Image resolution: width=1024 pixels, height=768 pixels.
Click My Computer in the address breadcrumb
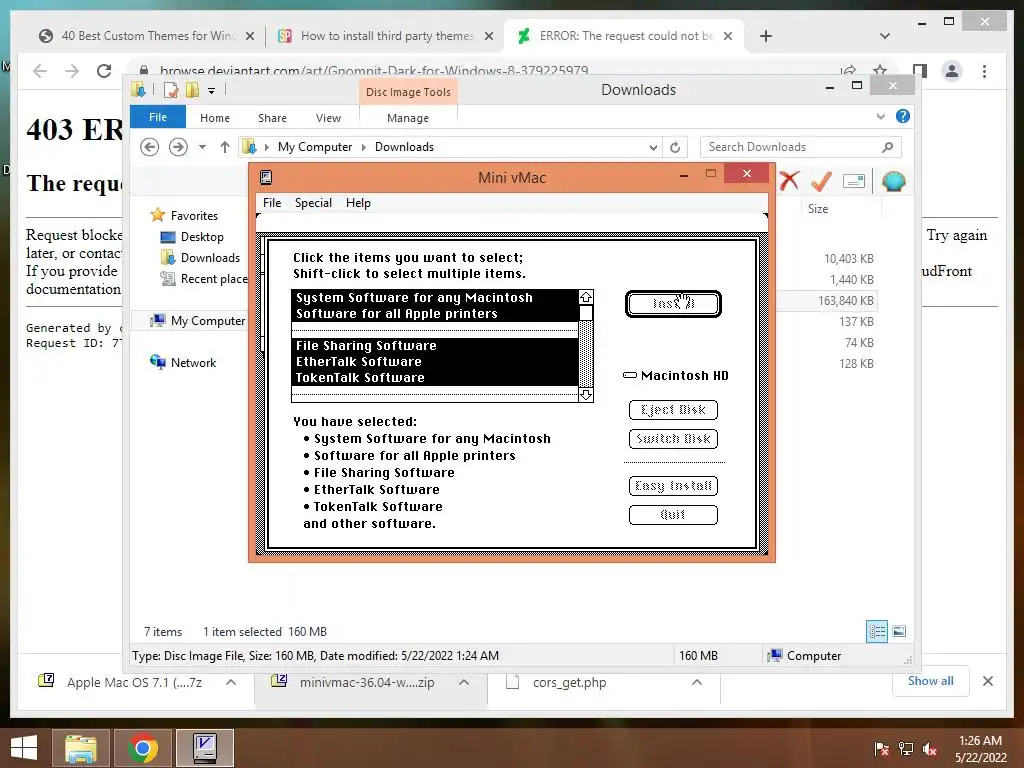click(x=315, y=147)
